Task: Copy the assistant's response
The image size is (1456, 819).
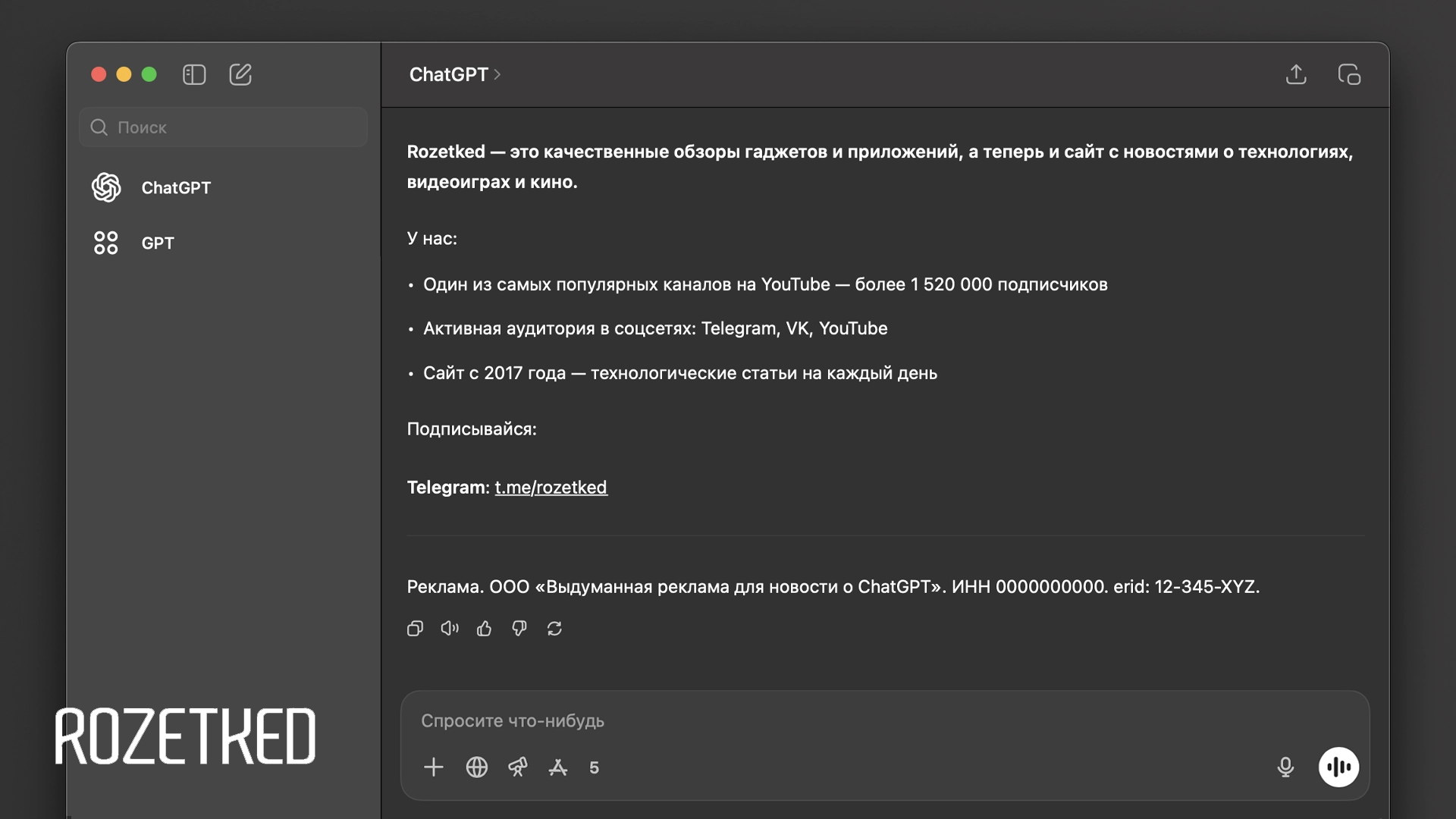Action: [415, 629]
